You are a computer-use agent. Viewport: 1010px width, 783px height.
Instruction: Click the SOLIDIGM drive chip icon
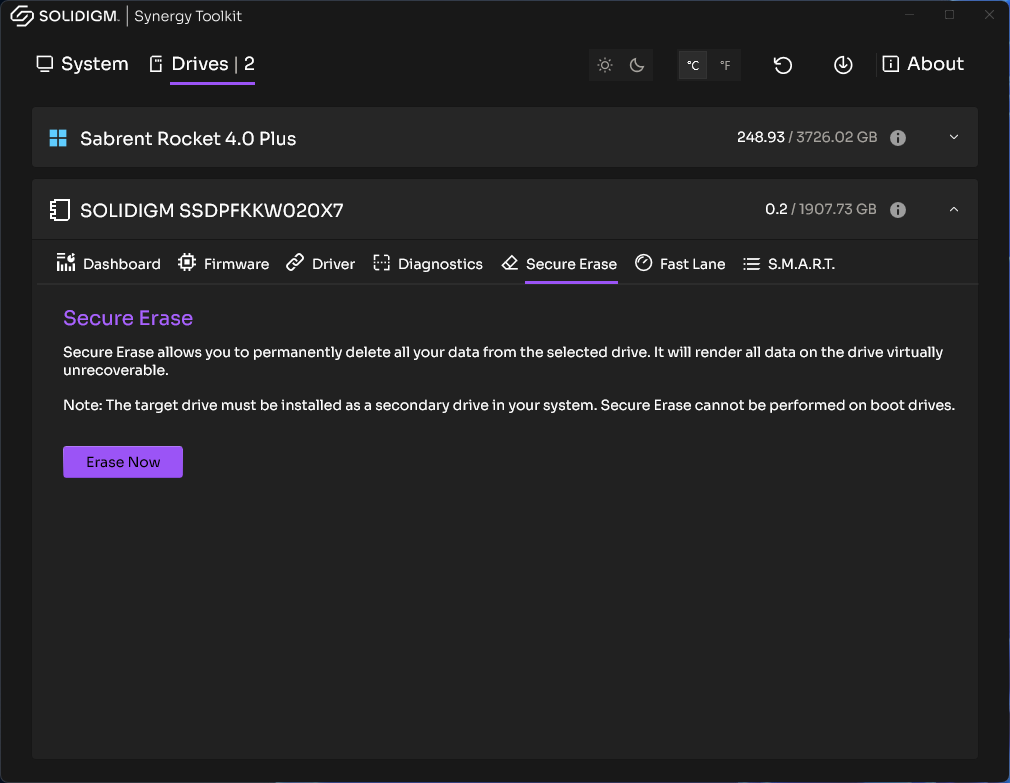coord(60,211)
